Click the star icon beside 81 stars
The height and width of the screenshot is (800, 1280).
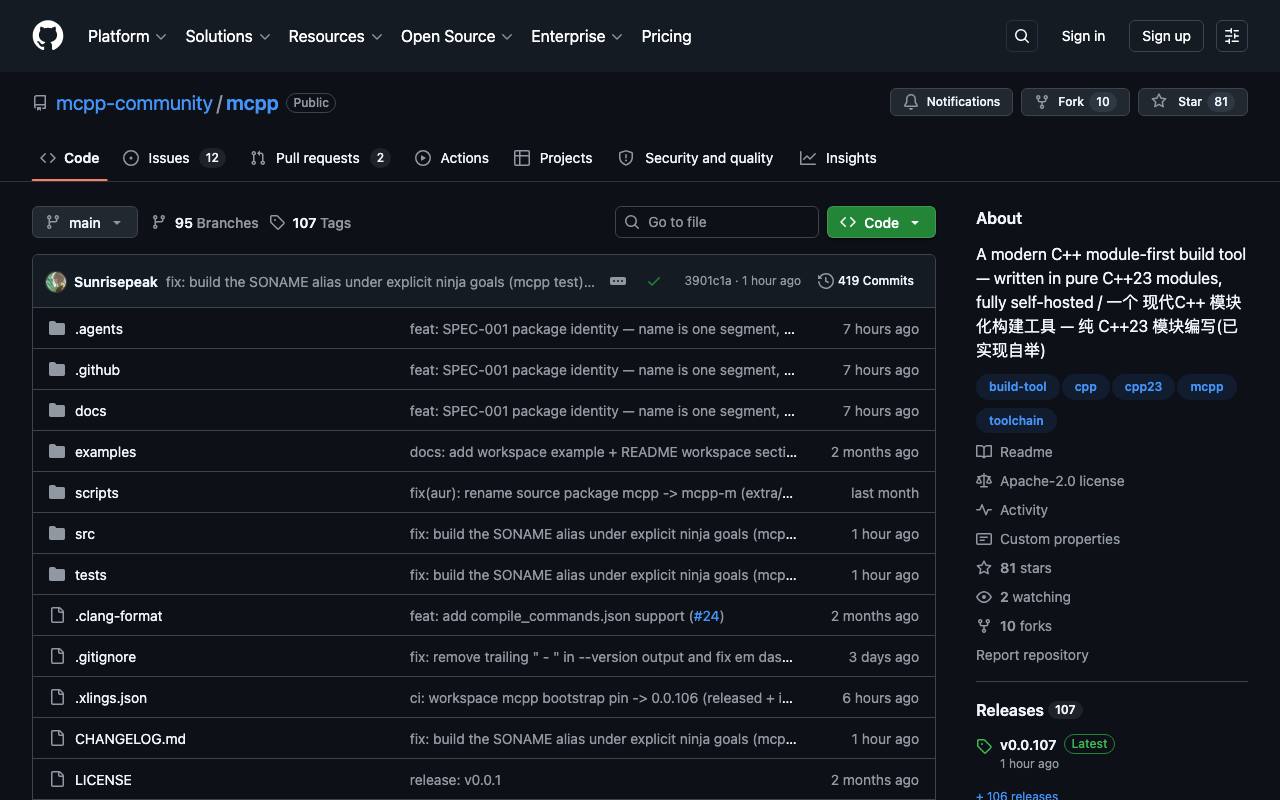[x=984, y=568]
